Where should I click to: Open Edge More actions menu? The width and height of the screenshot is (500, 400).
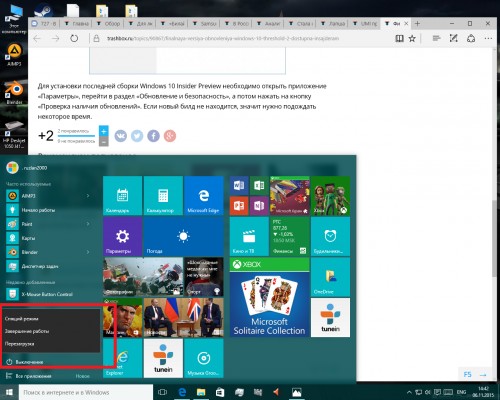[x=488, y=39]
